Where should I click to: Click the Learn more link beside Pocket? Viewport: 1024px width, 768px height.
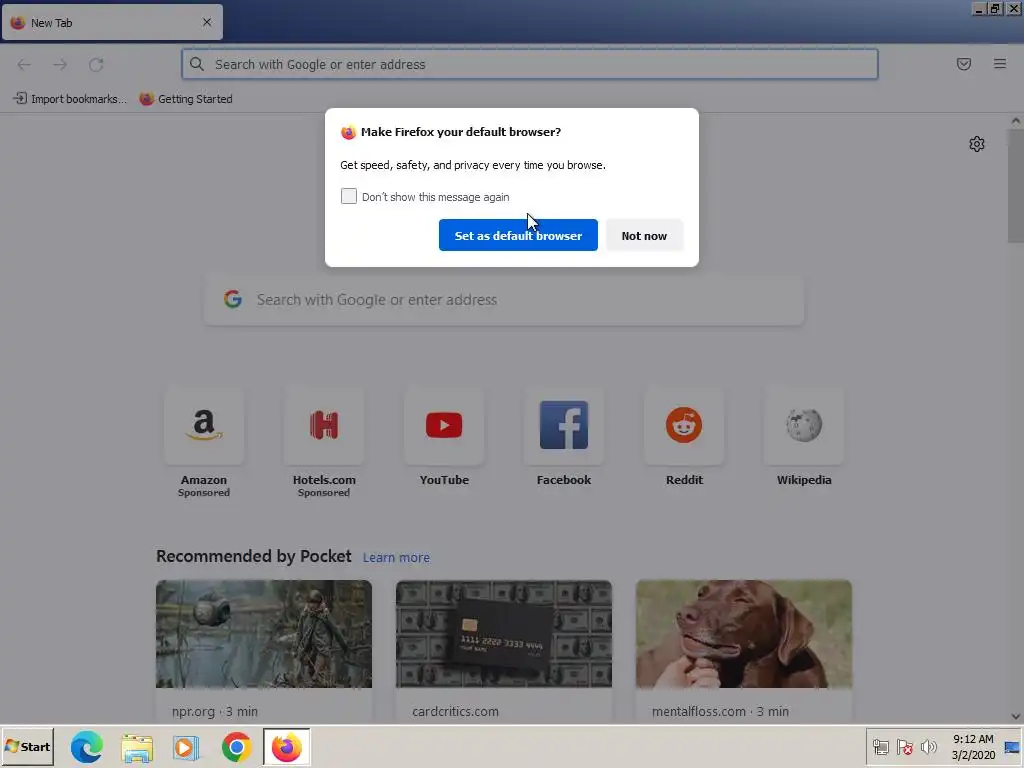click(396, 558)
